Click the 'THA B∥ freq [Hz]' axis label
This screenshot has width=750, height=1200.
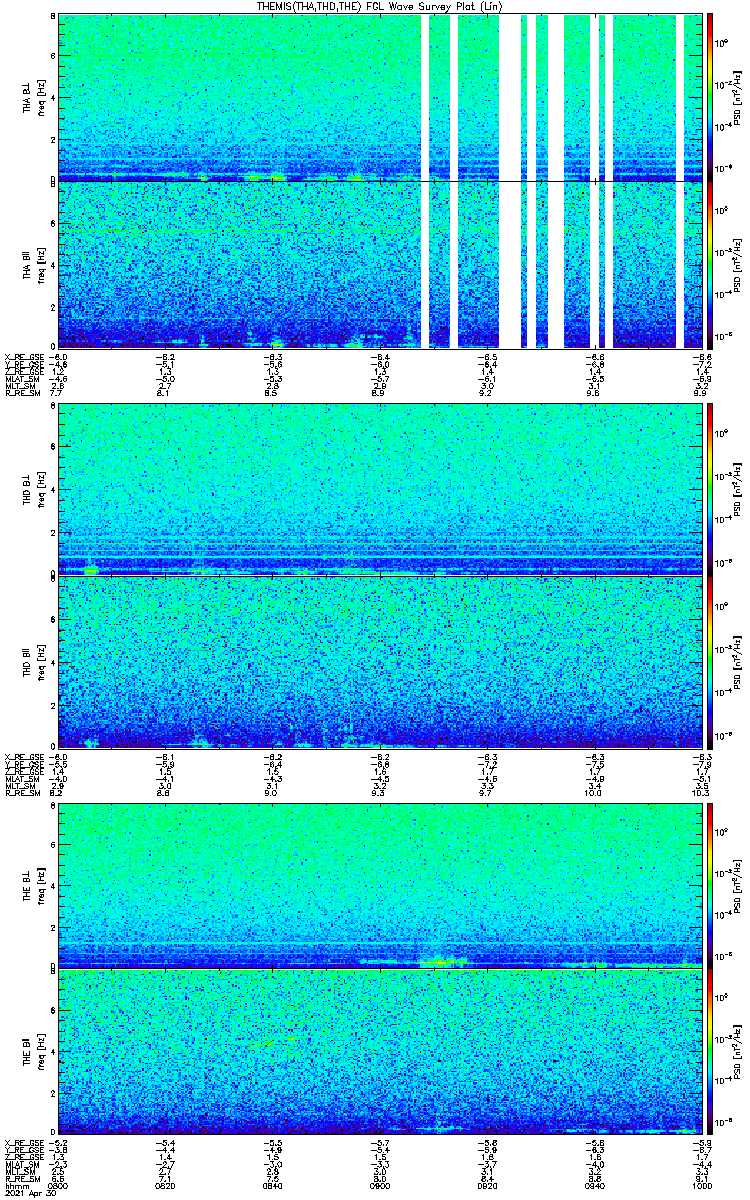33,264
